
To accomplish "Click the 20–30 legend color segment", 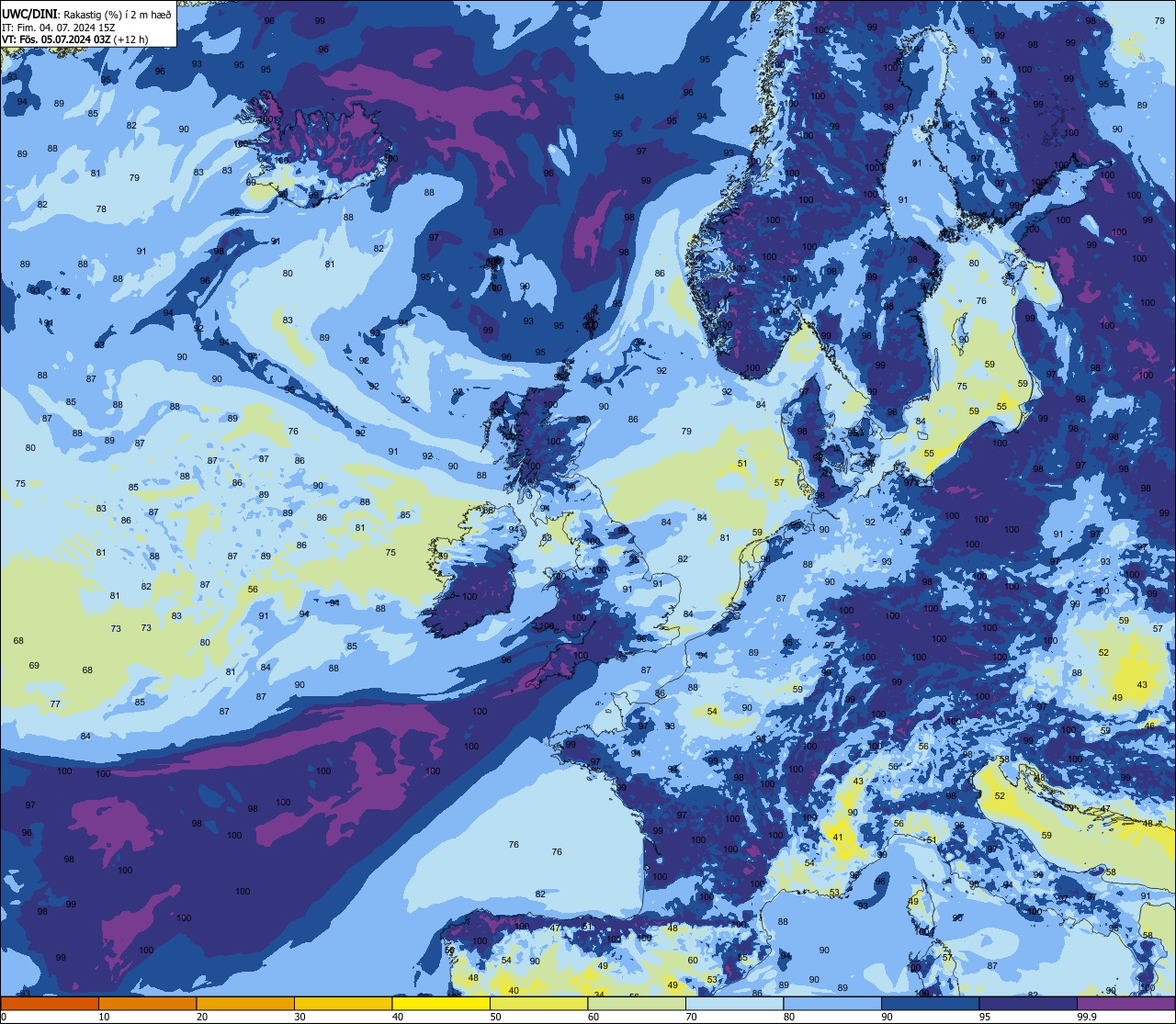I will (245, 1003).
